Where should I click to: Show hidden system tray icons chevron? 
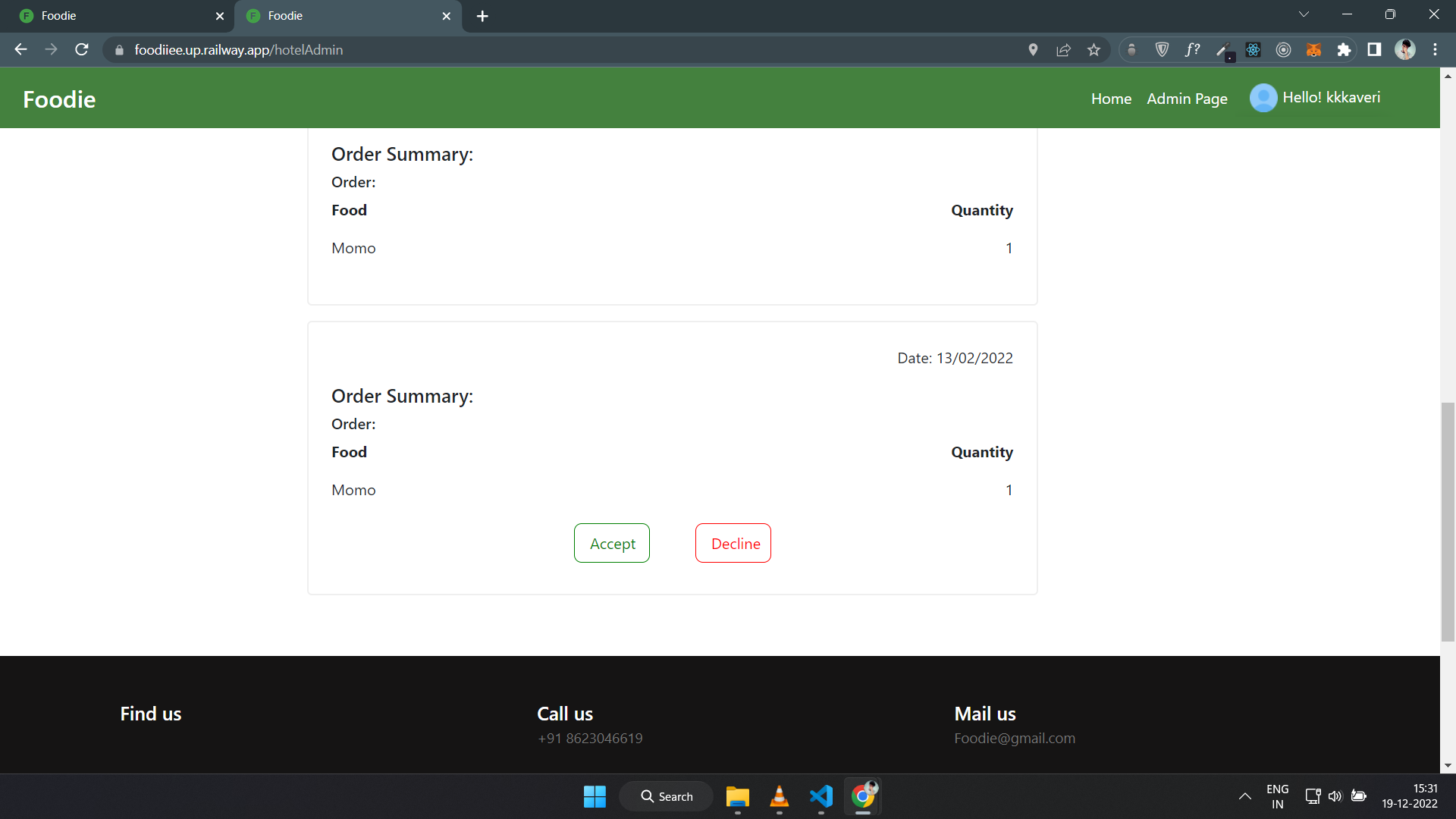(1244, 796)
